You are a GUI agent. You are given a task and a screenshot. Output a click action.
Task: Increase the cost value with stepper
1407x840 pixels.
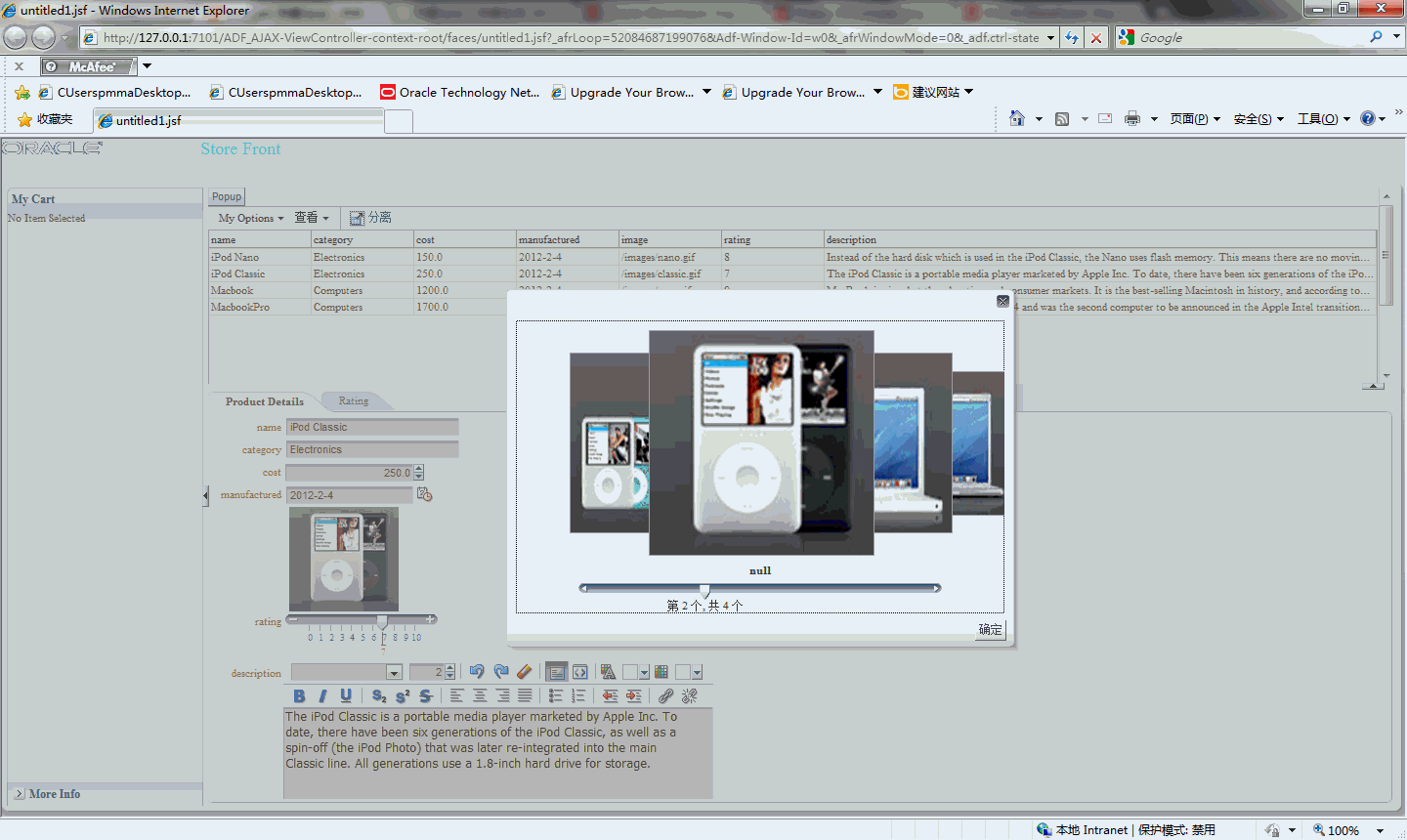(419, 469)
